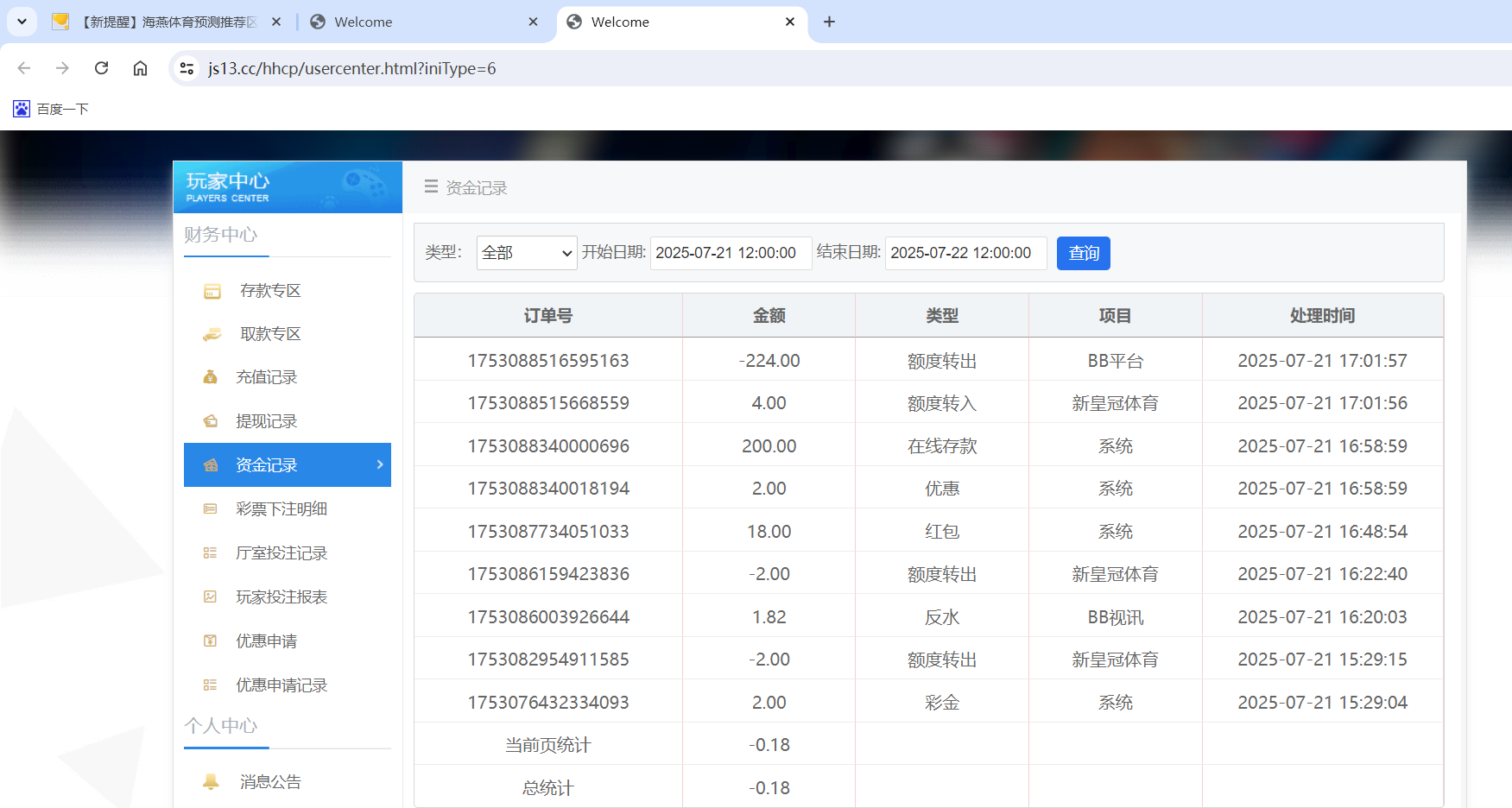Click the 优惠申请记录 link in sidebar
Viewport: 1512px width, 808px height.
[281, 685]
